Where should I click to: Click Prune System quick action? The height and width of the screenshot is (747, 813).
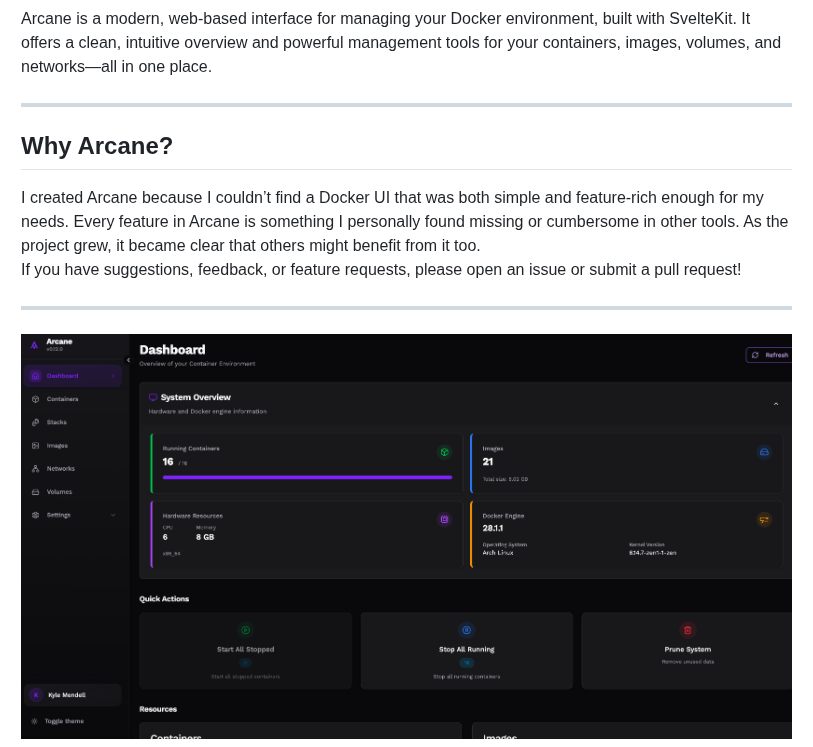click(688, 651)
